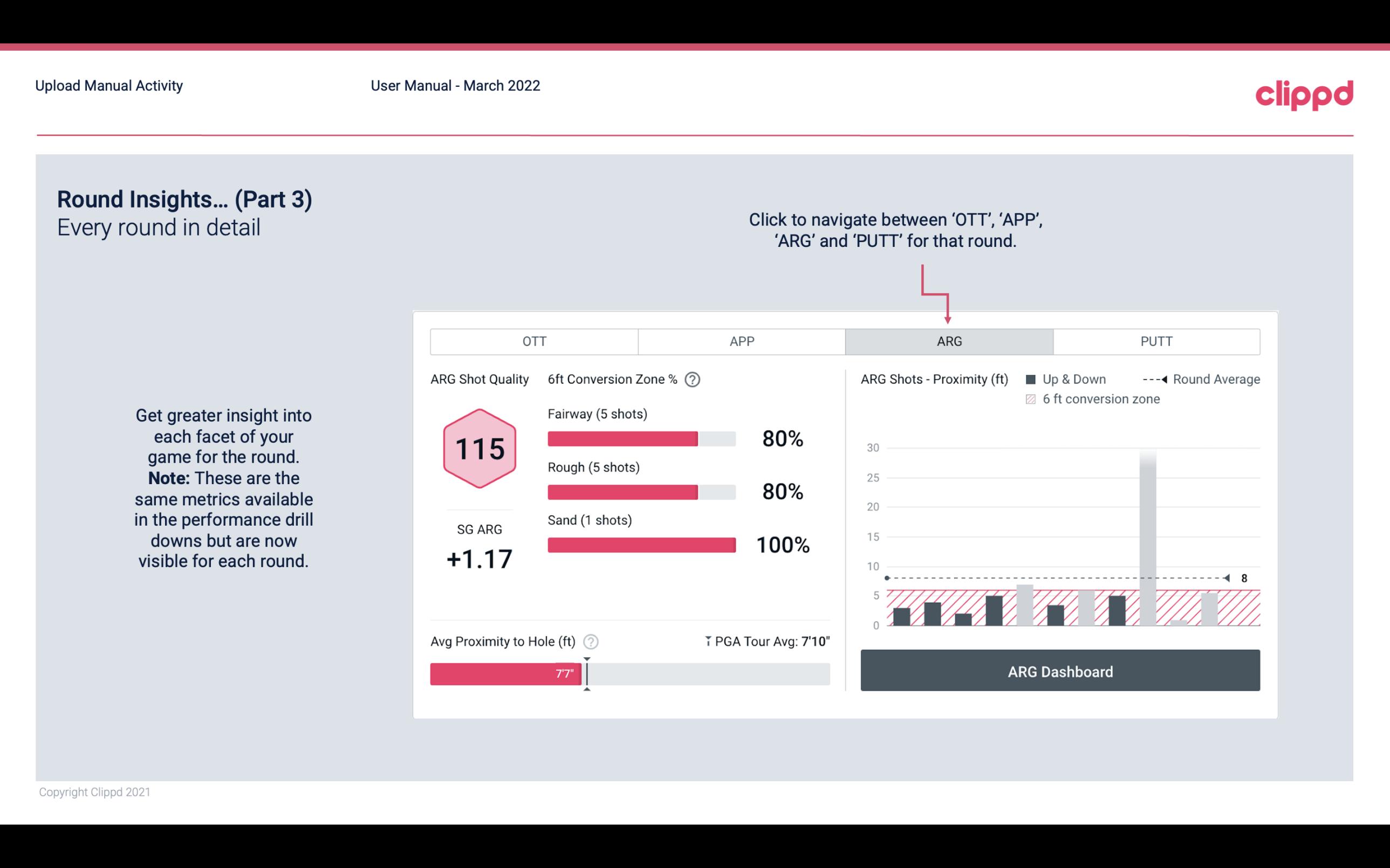Click the help icon next to Avg Proximity
Screen dimensions: 1390x868
[591, 641]
